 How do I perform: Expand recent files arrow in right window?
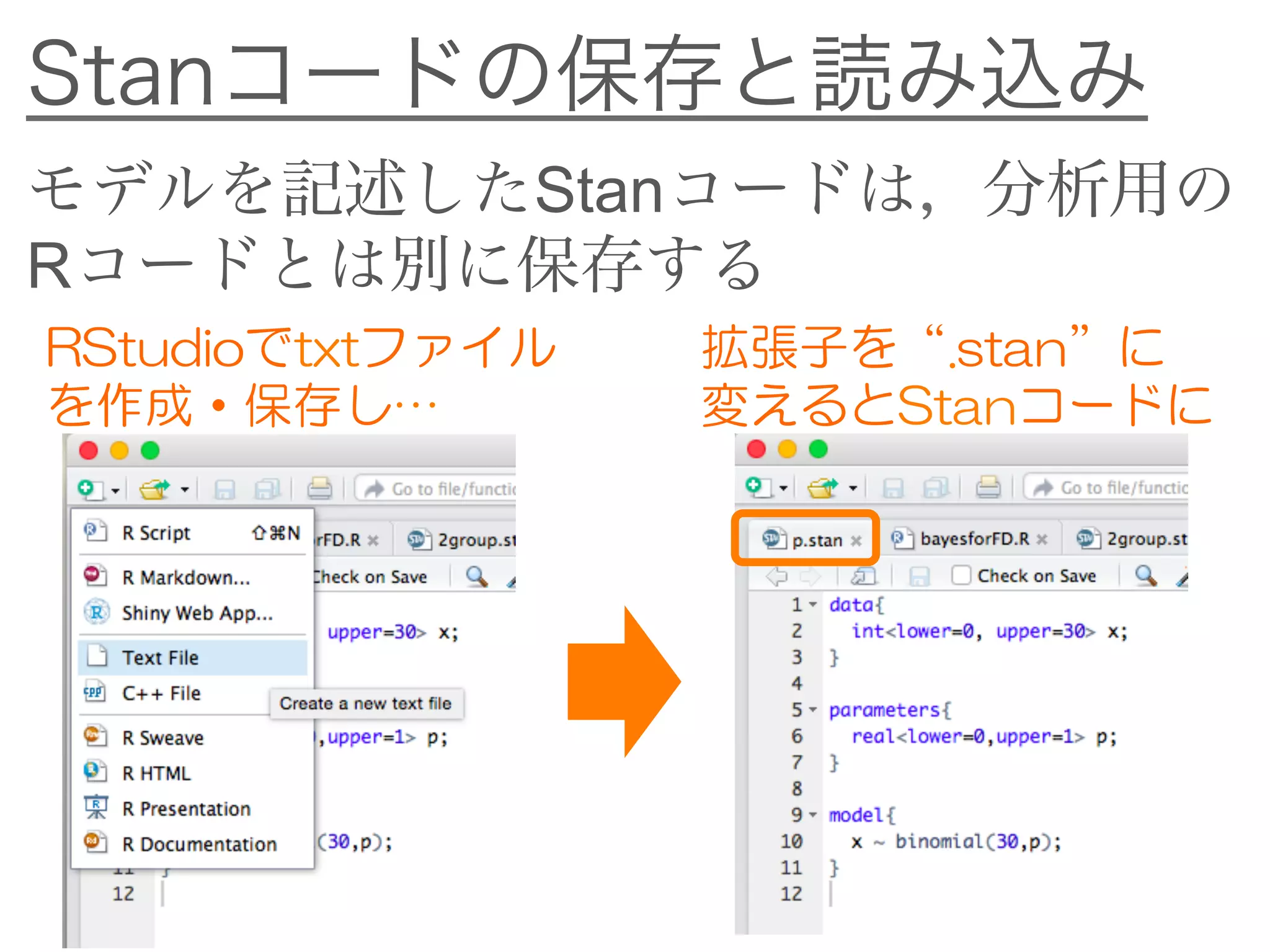pos(853,488)
